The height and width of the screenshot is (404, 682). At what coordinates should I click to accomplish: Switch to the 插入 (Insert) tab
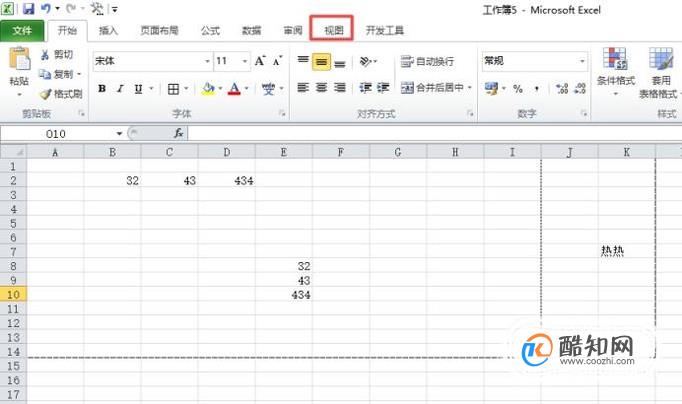[x=108, y=30]
